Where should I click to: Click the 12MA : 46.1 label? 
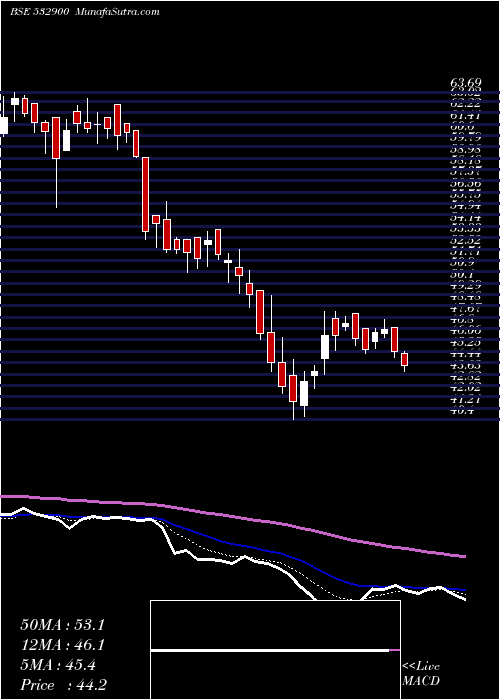pos(62,645)
